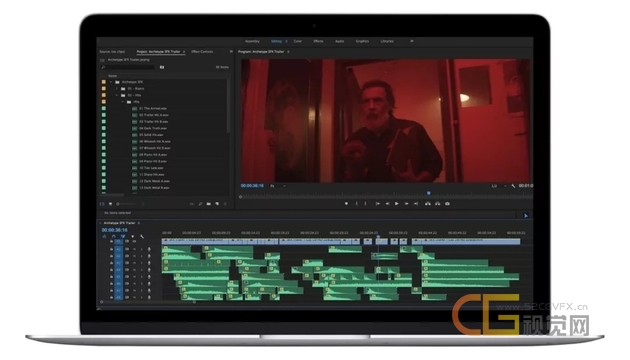The image size is (630, 360).
Task: Click the Export Frame camera icon
Action: 447,204
